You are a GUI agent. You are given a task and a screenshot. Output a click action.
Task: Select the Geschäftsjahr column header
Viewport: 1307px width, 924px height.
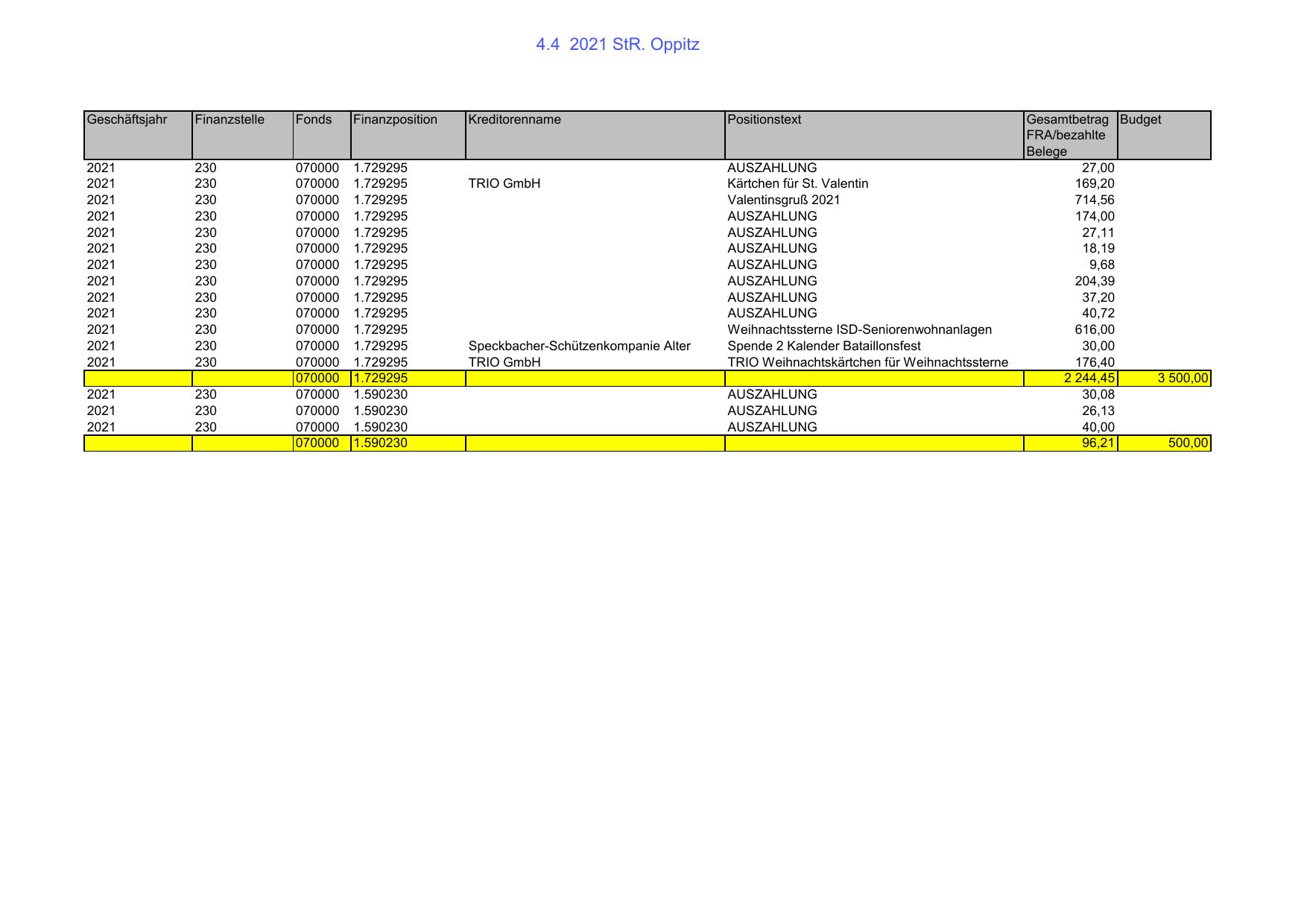point(127,120)
